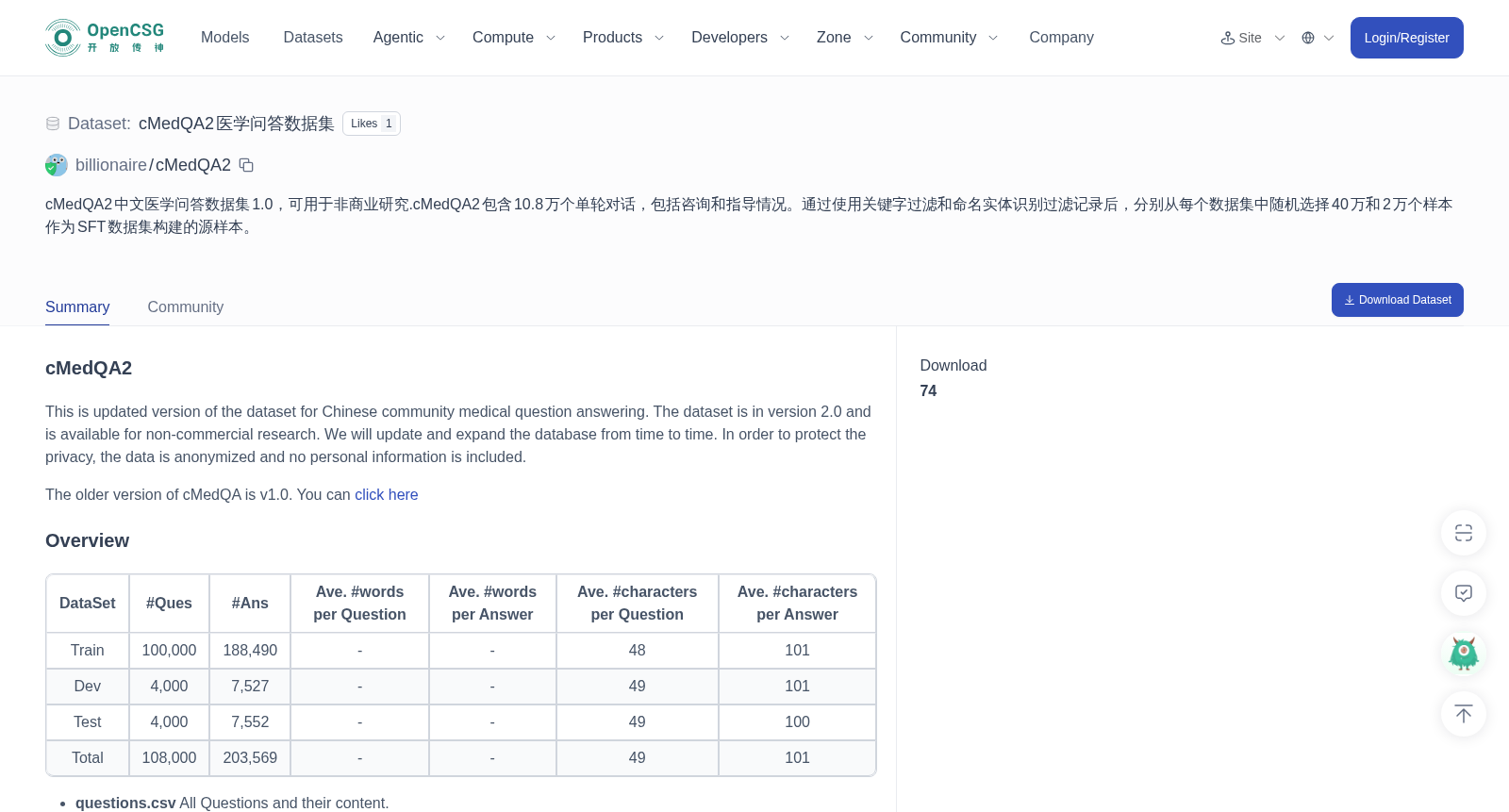Screen dimensions: 1509x812
Task: Click the back-to-top arrow button
Action: coord(1464,714)
